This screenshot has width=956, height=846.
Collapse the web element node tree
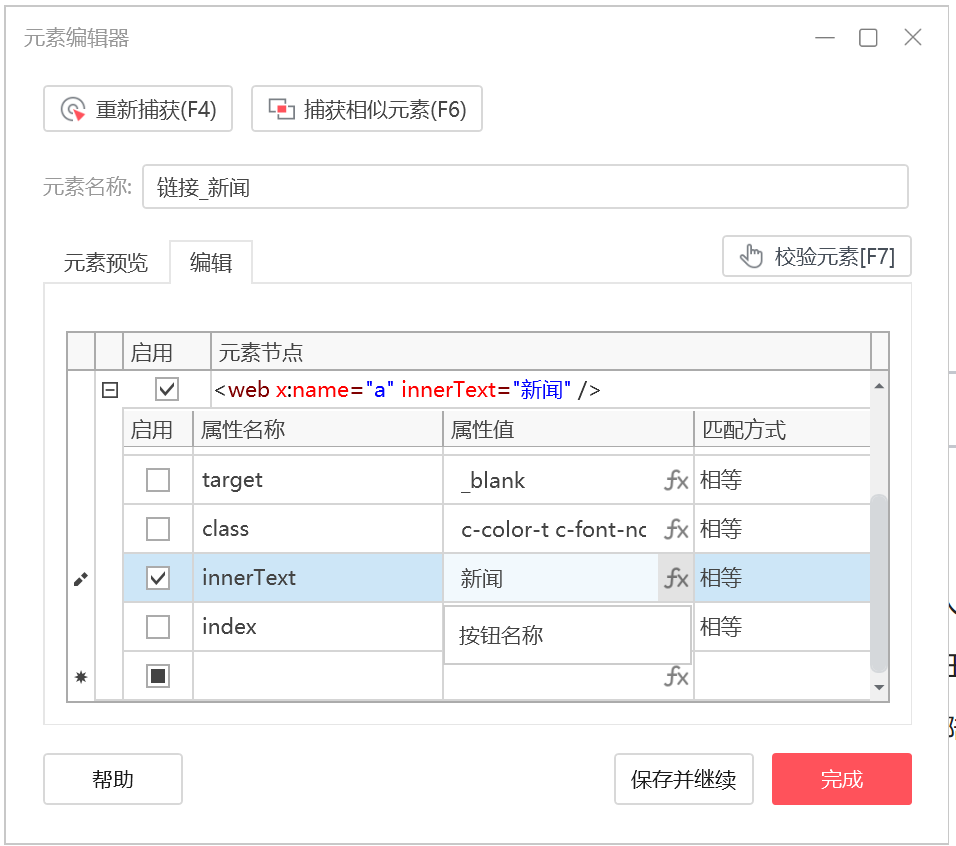110,390
